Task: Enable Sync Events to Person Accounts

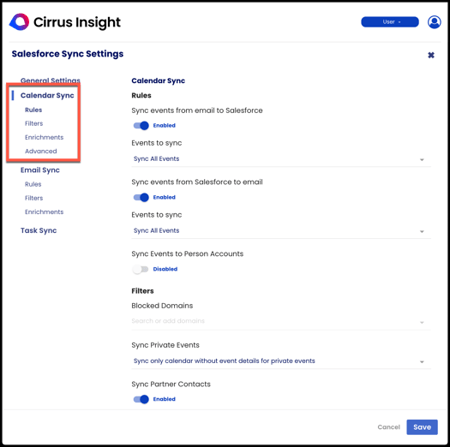Action: point(140,269)
